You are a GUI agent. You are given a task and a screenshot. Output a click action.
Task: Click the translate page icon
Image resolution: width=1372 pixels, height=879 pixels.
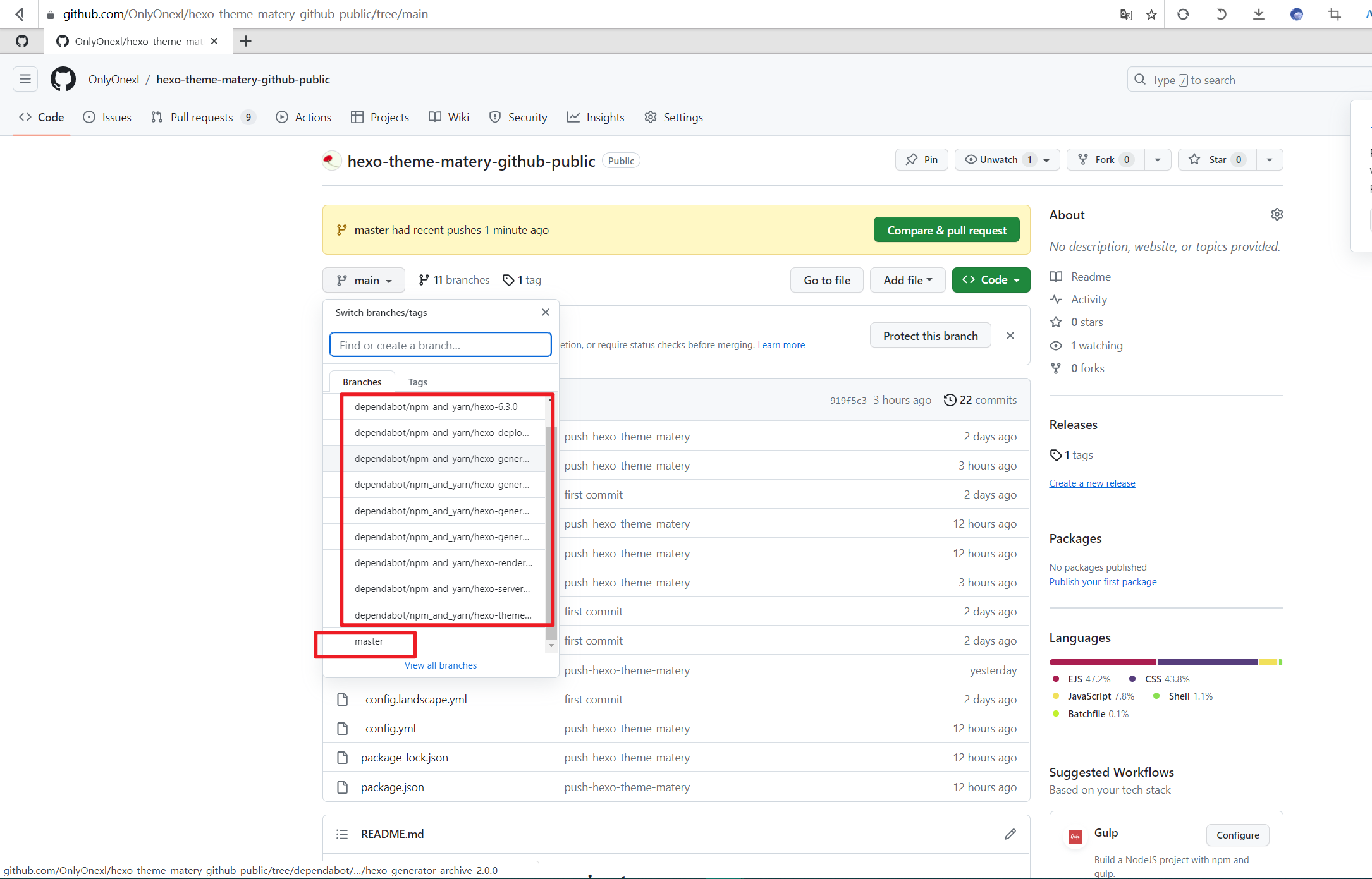click(x=1125, y=14)
